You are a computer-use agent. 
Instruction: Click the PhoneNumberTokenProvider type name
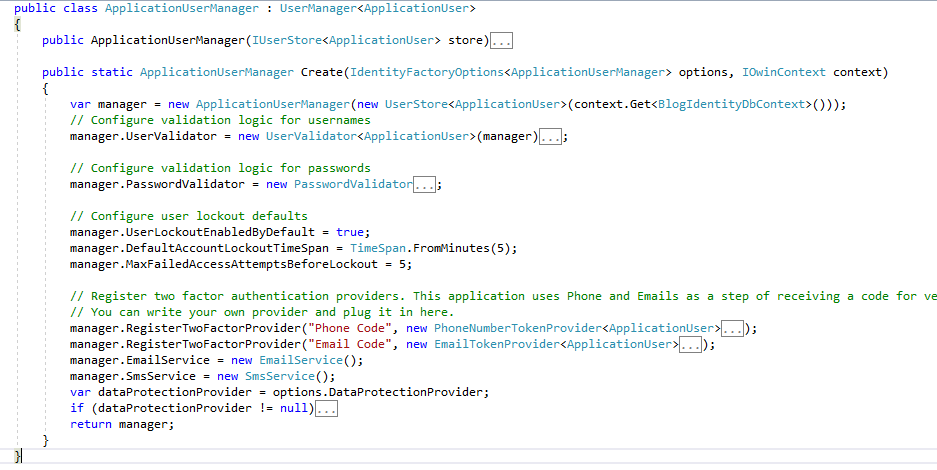(x=518, y=328)
